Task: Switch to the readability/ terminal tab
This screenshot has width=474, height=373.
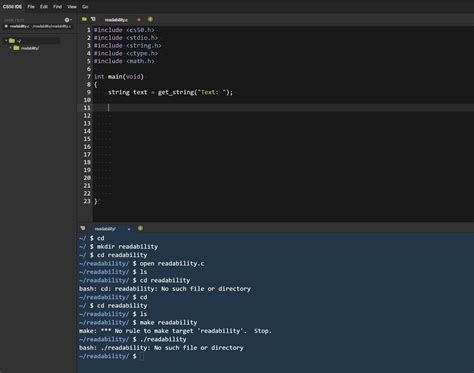Action: point(105,229)
